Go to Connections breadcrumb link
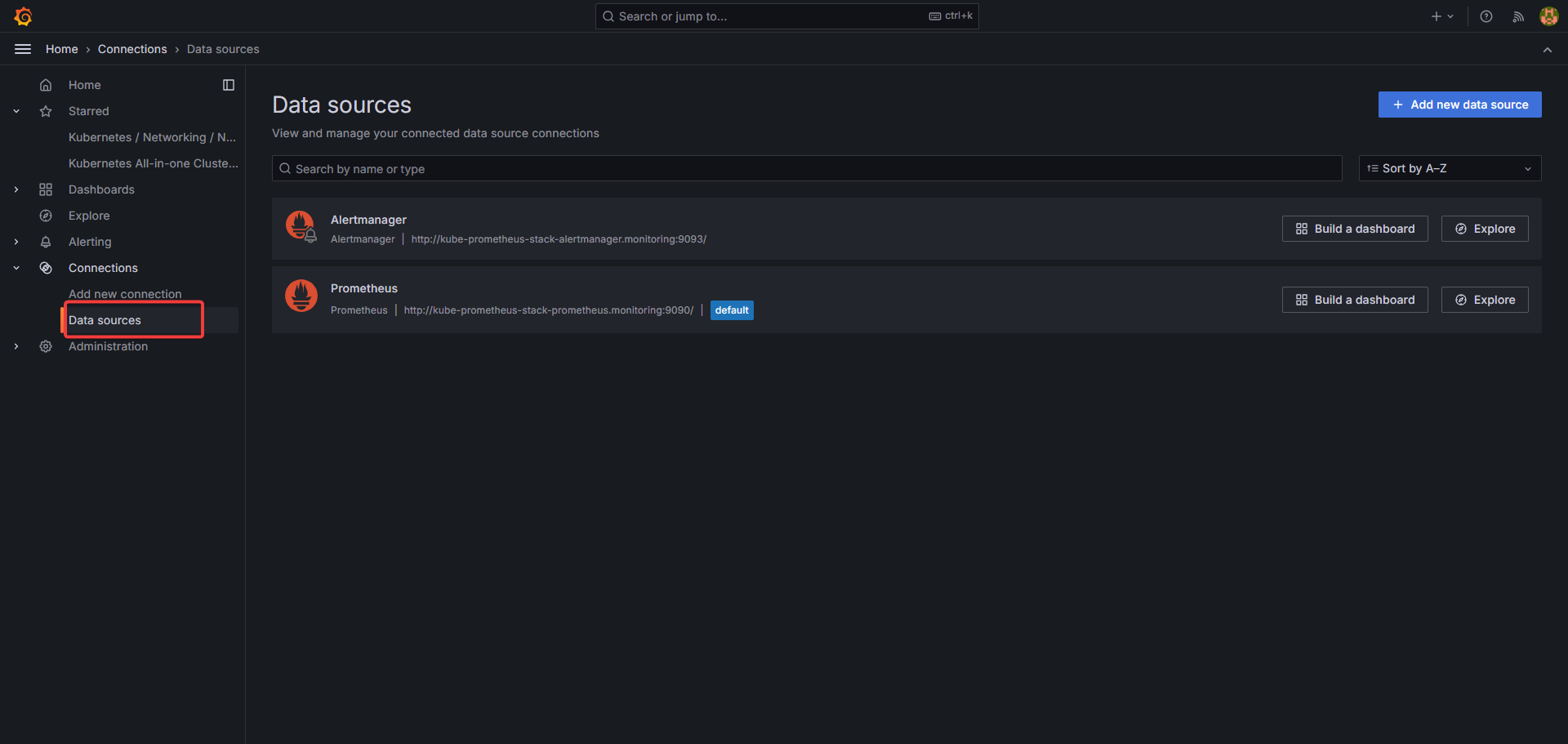1568x744 pixels. coord(132,49)
